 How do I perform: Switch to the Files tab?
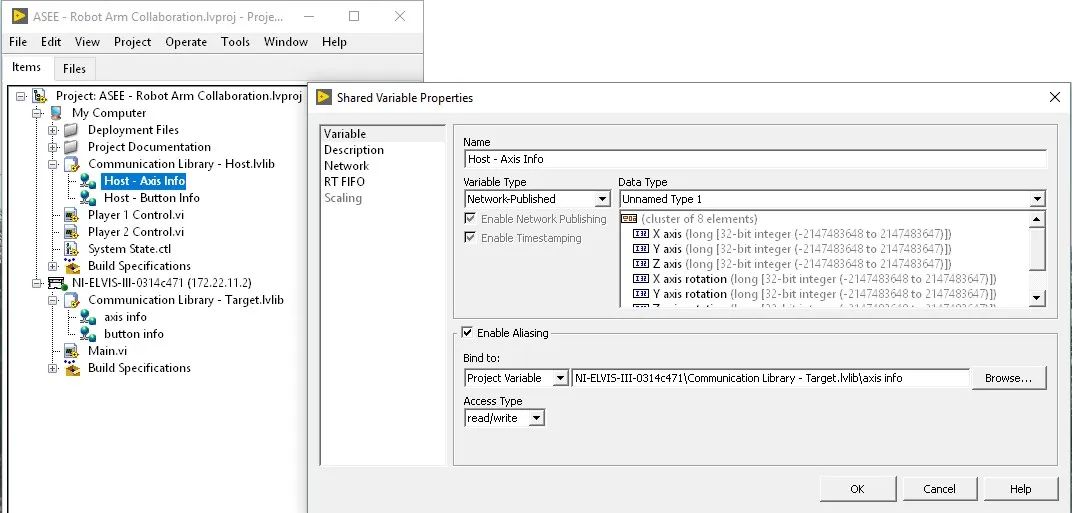[x=75, y=68]
